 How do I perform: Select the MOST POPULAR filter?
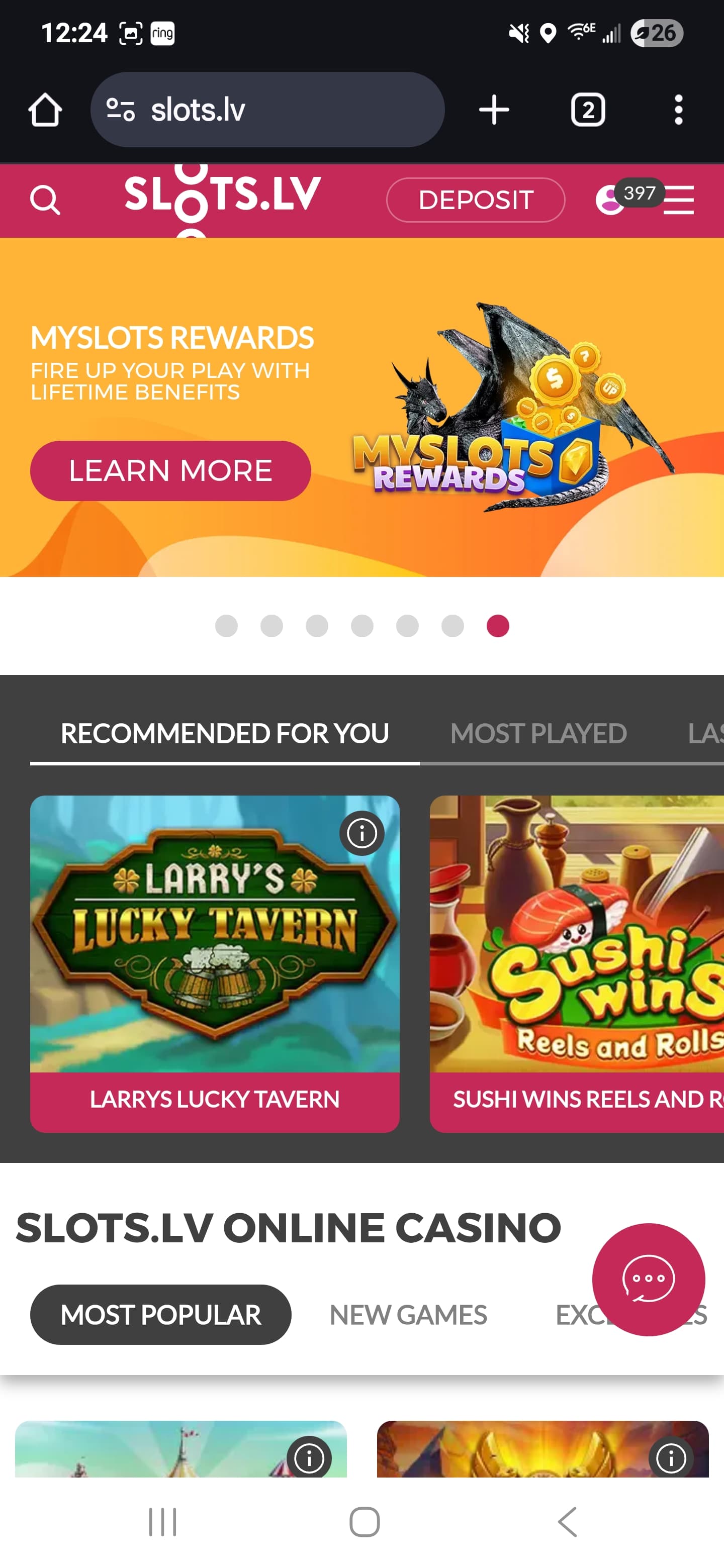pyautogui.click(x=161, y=1315)
